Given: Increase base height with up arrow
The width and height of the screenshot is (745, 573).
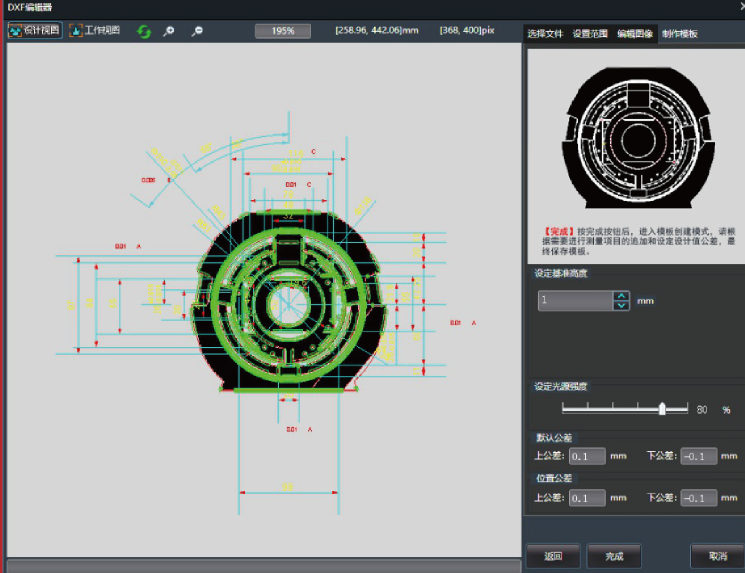Looking at the screenshot, I should (x=622, y=295).
